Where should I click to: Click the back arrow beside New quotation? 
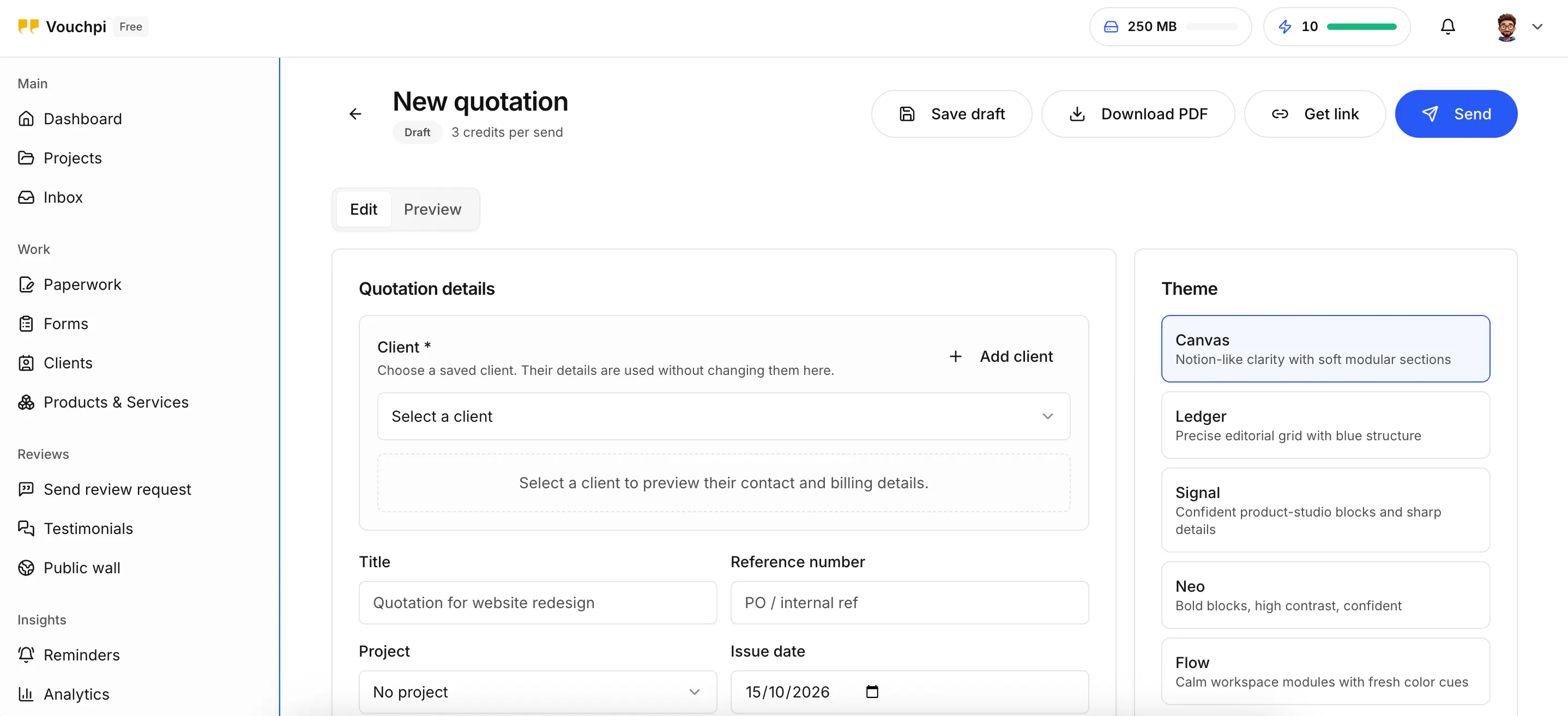pos(355,114)
